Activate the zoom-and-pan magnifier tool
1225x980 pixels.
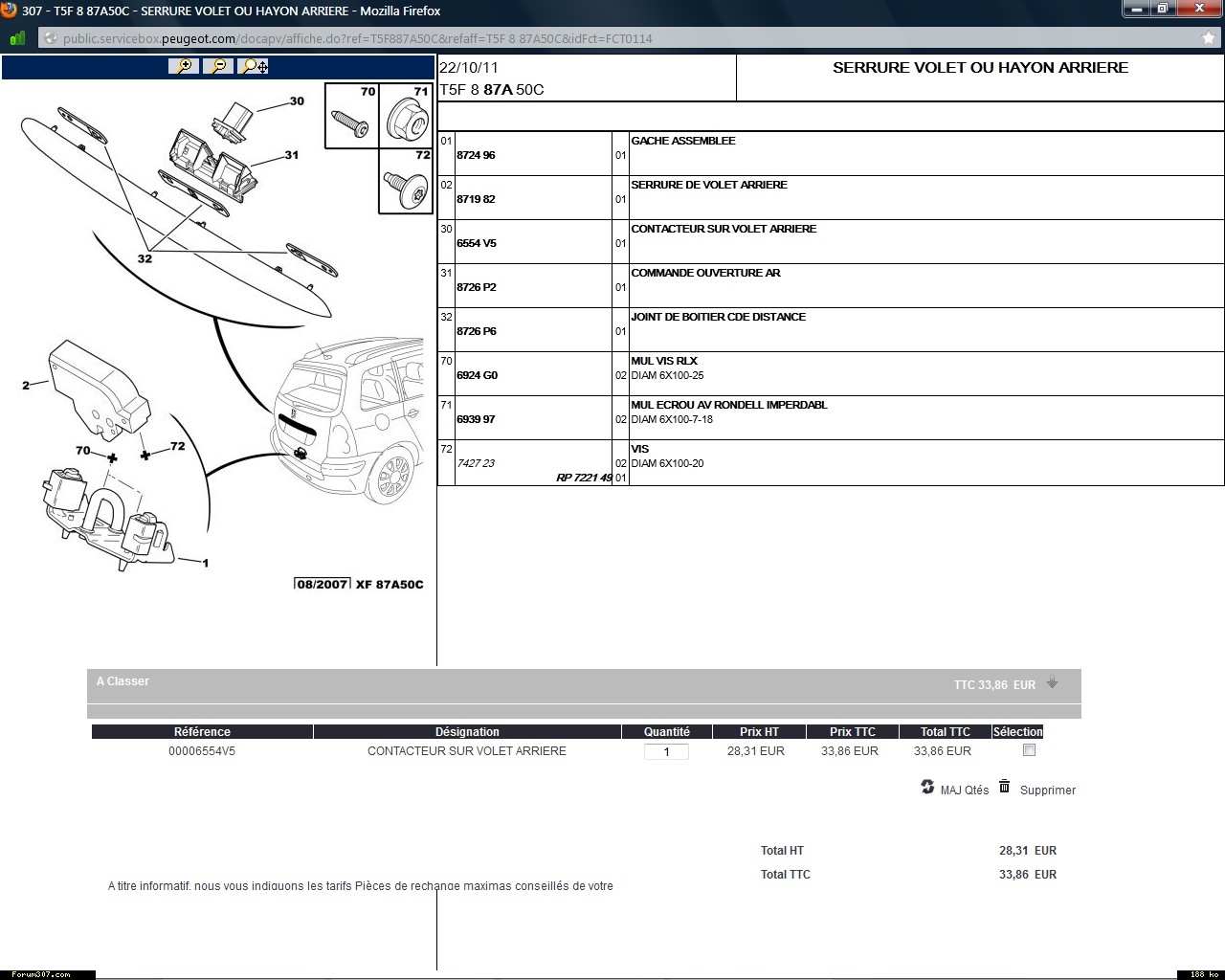pyautogui.click(x=255, y=66)
